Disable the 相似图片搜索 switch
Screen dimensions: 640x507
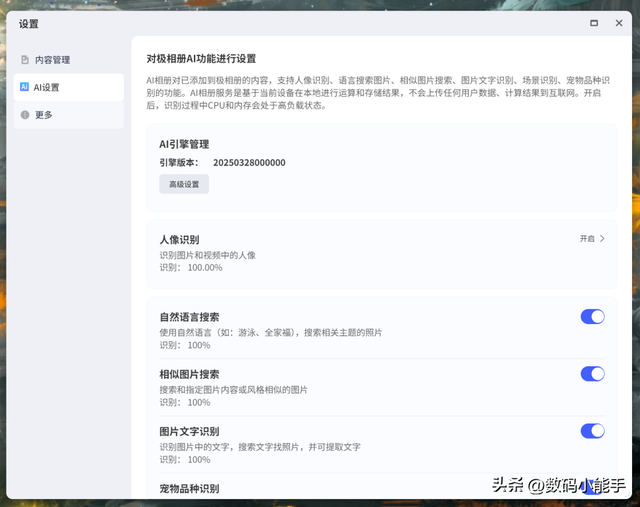(x=592, y=374)
